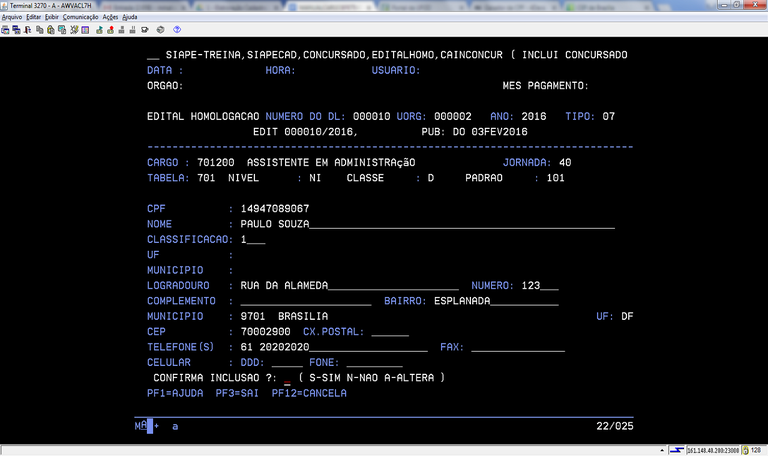The image size is (768, 456).
Task: Click the copy icon in the toolbar
Action: tap(39, 30)
